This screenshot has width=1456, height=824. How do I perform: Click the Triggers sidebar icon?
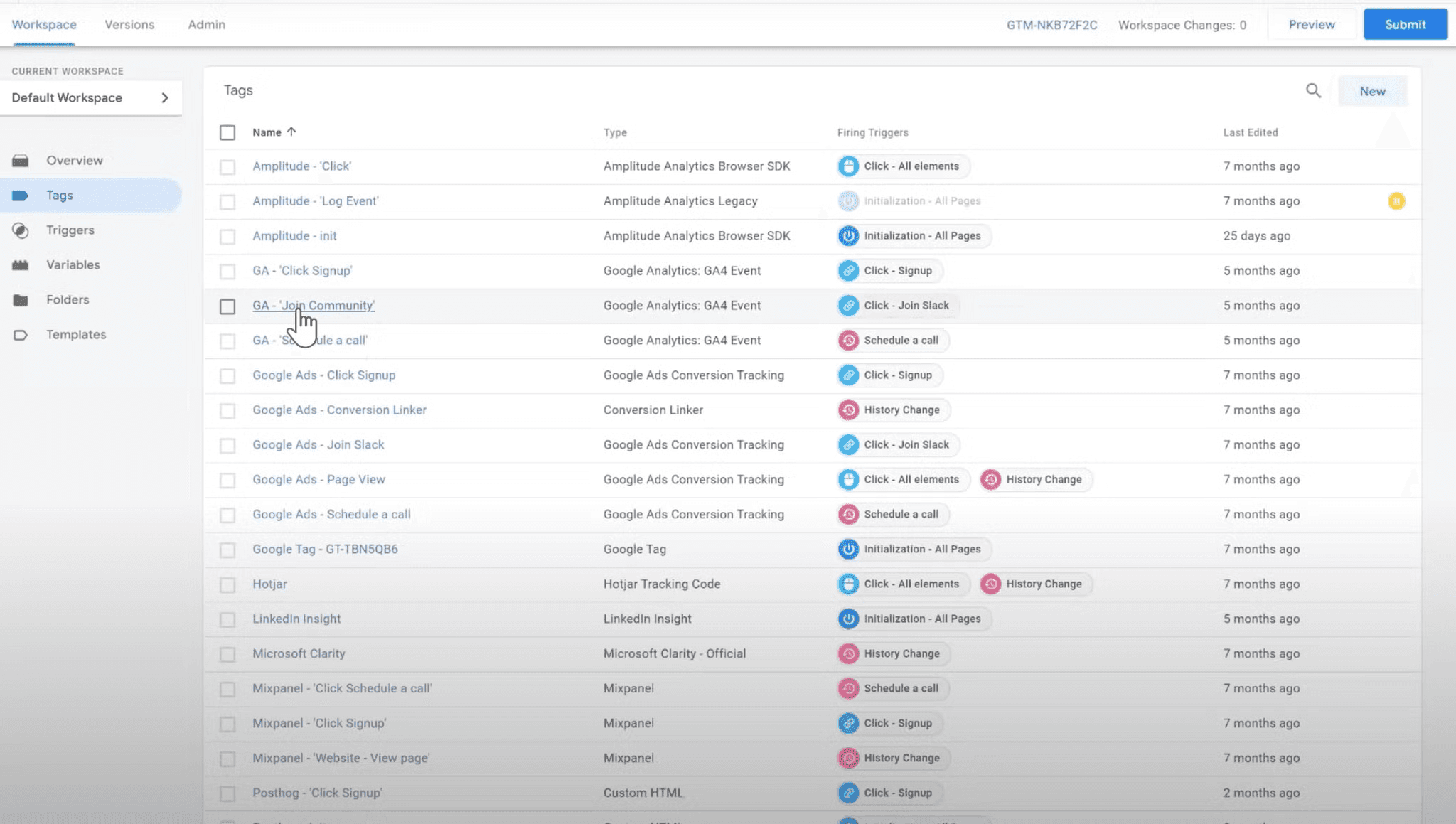[21, 230]
